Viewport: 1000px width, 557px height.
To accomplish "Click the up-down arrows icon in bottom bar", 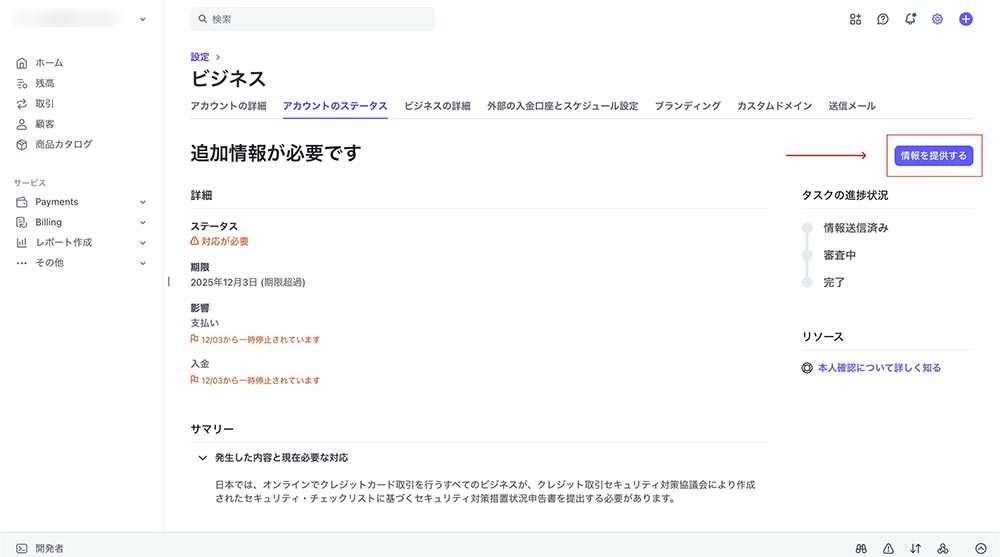I will click(915, 548).
